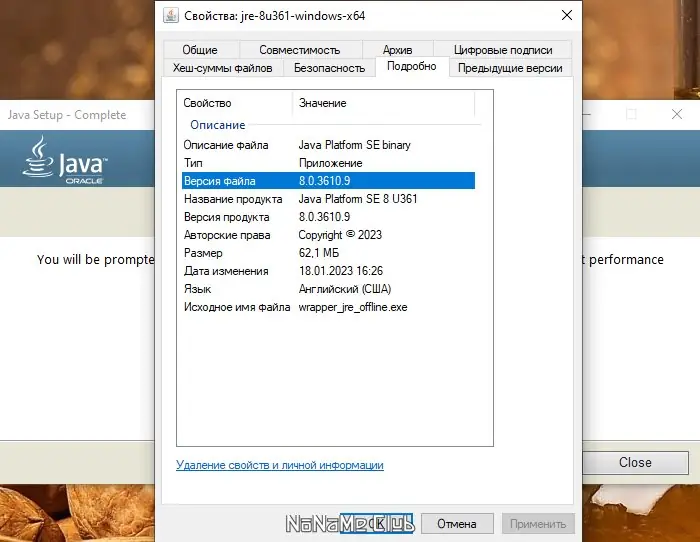
Task: Click the value 18.01.2023 16:26
Action: (x=341, y=271)
